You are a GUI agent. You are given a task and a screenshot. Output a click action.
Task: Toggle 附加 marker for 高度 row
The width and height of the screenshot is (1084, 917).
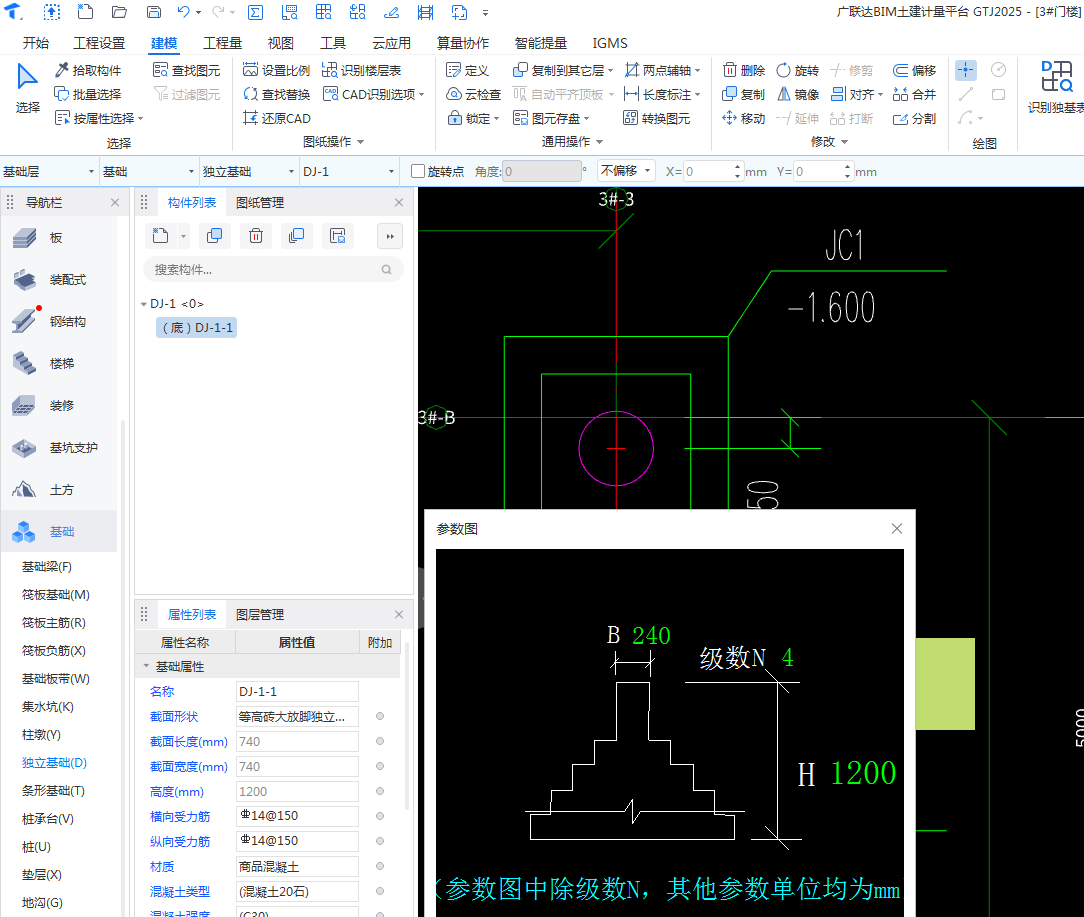[380, 791]
